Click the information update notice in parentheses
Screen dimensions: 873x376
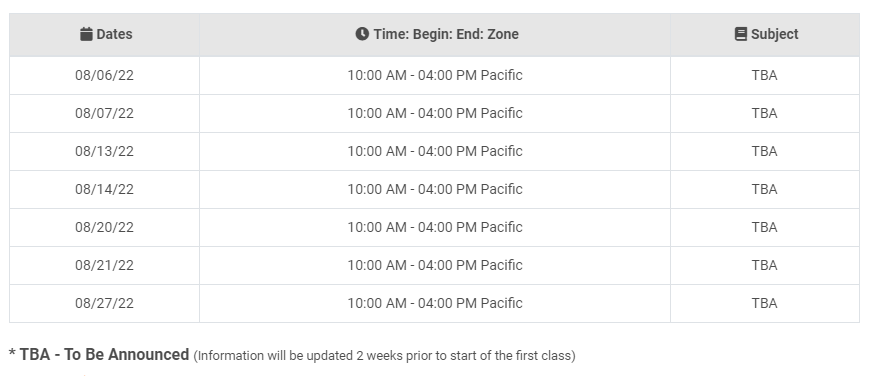point(384,356)
